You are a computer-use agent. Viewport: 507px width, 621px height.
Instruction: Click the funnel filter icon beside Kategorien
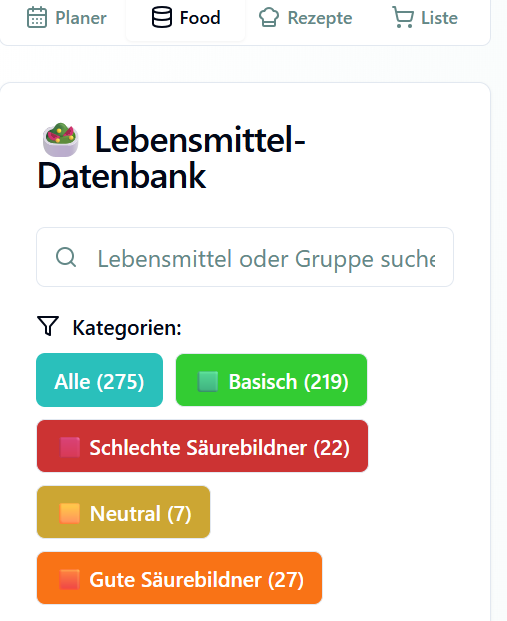tap(48, 326)
